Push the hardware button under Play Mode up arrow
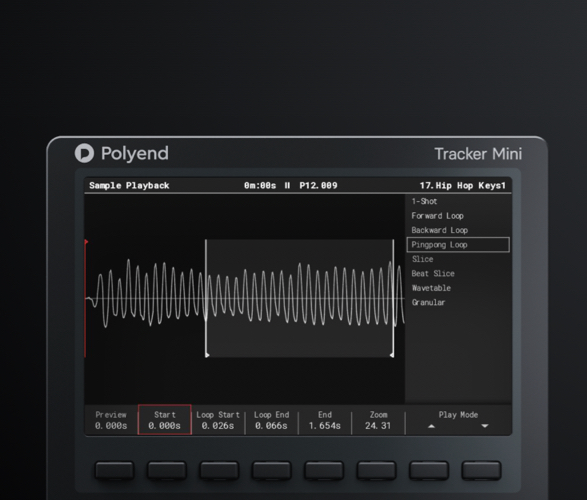Viewport: 587px width, 500px height. point(429,470)
